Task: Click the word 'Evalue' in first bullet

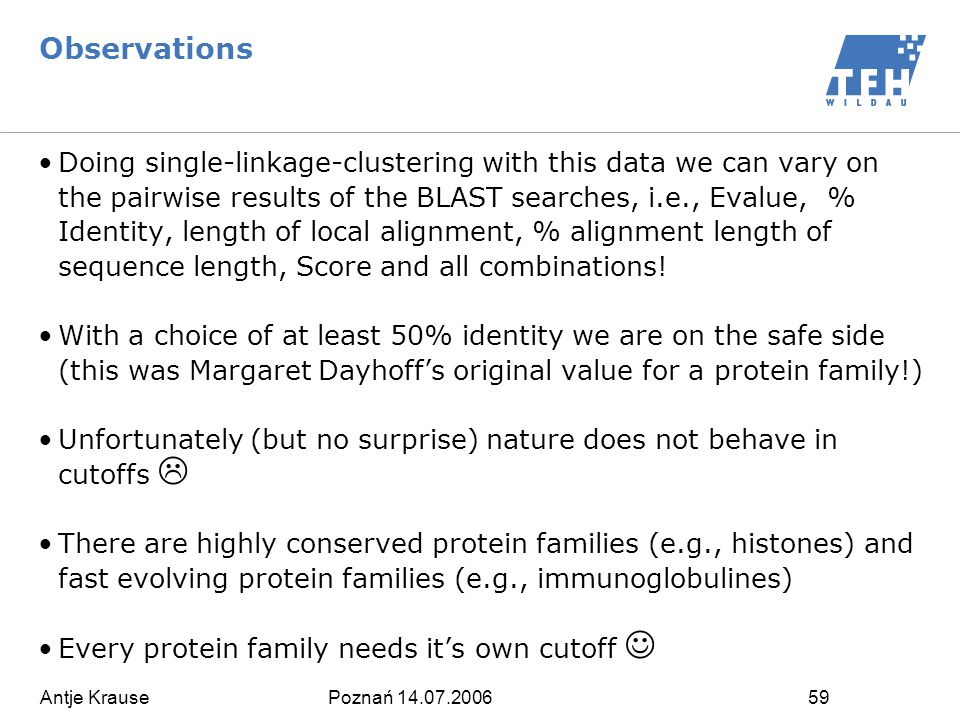Action: (x=754, y=197)
